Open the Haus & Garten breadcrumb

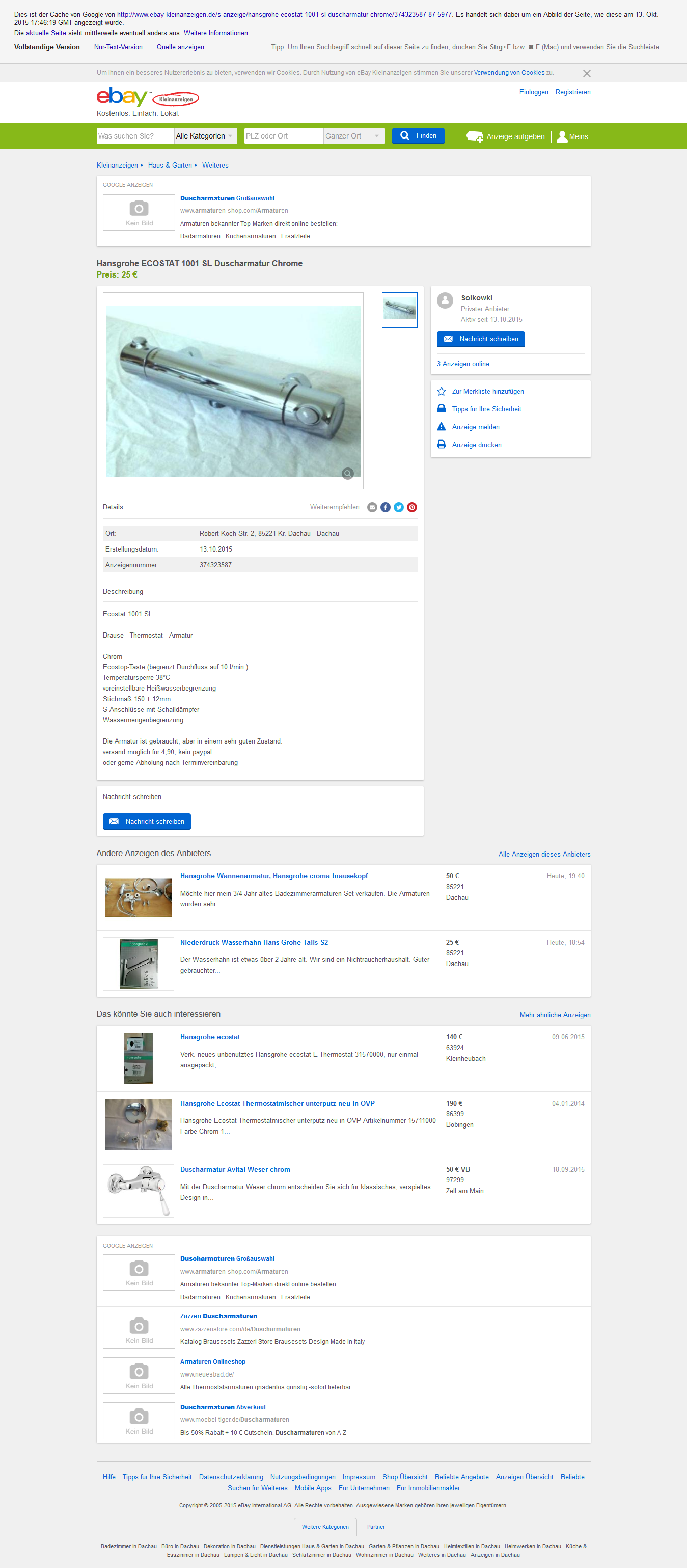[170, 165]
